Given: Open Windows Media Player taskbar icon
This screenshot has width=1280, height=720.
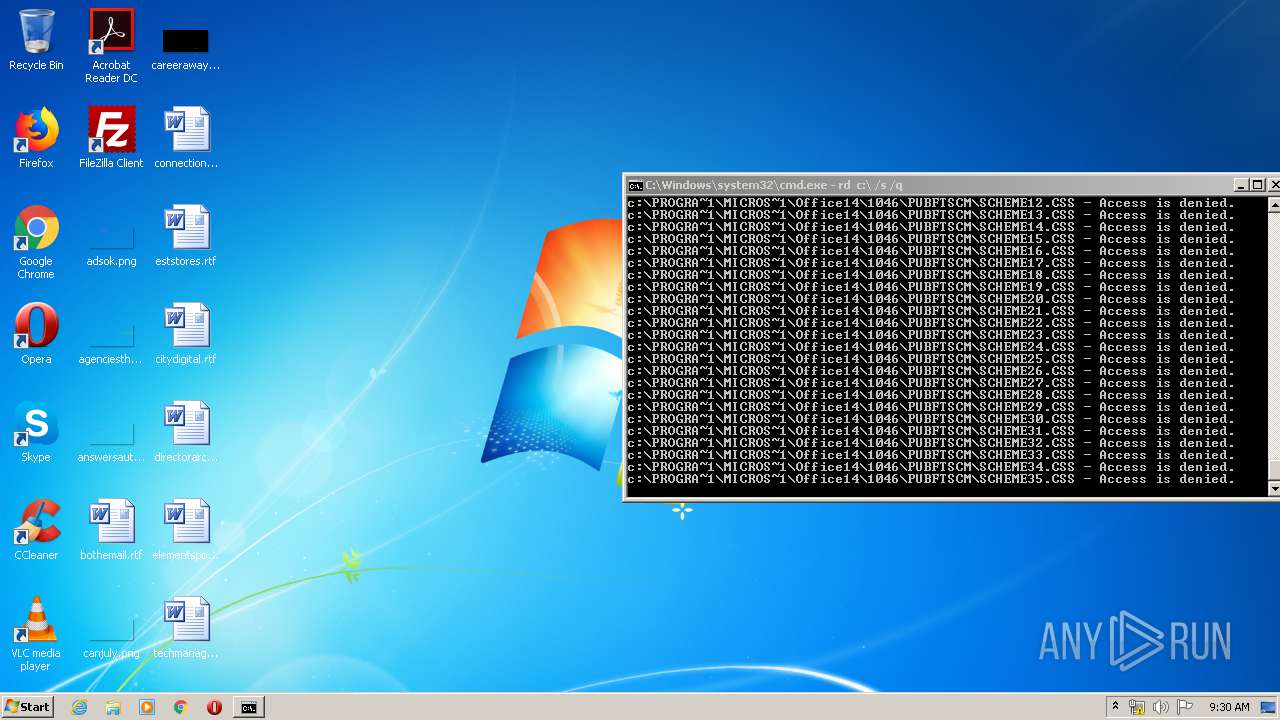Looking at the screenshot, I should 147,707.
